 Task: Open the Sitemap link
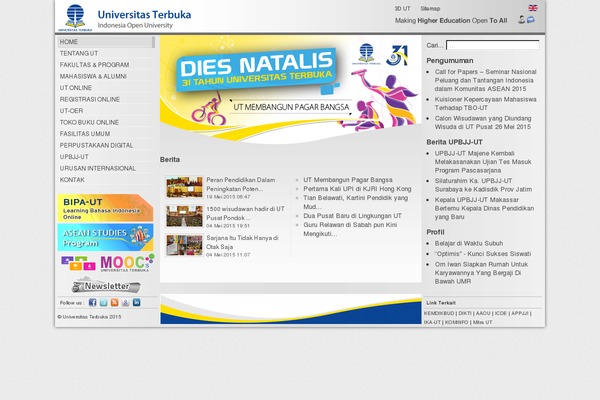tap(430, 8)
